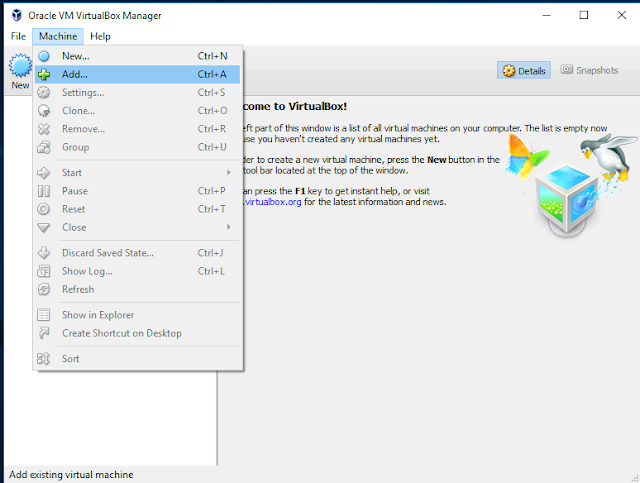Click the Discard Saved State arrow icon
640x483 pixels.
(44, 253)
